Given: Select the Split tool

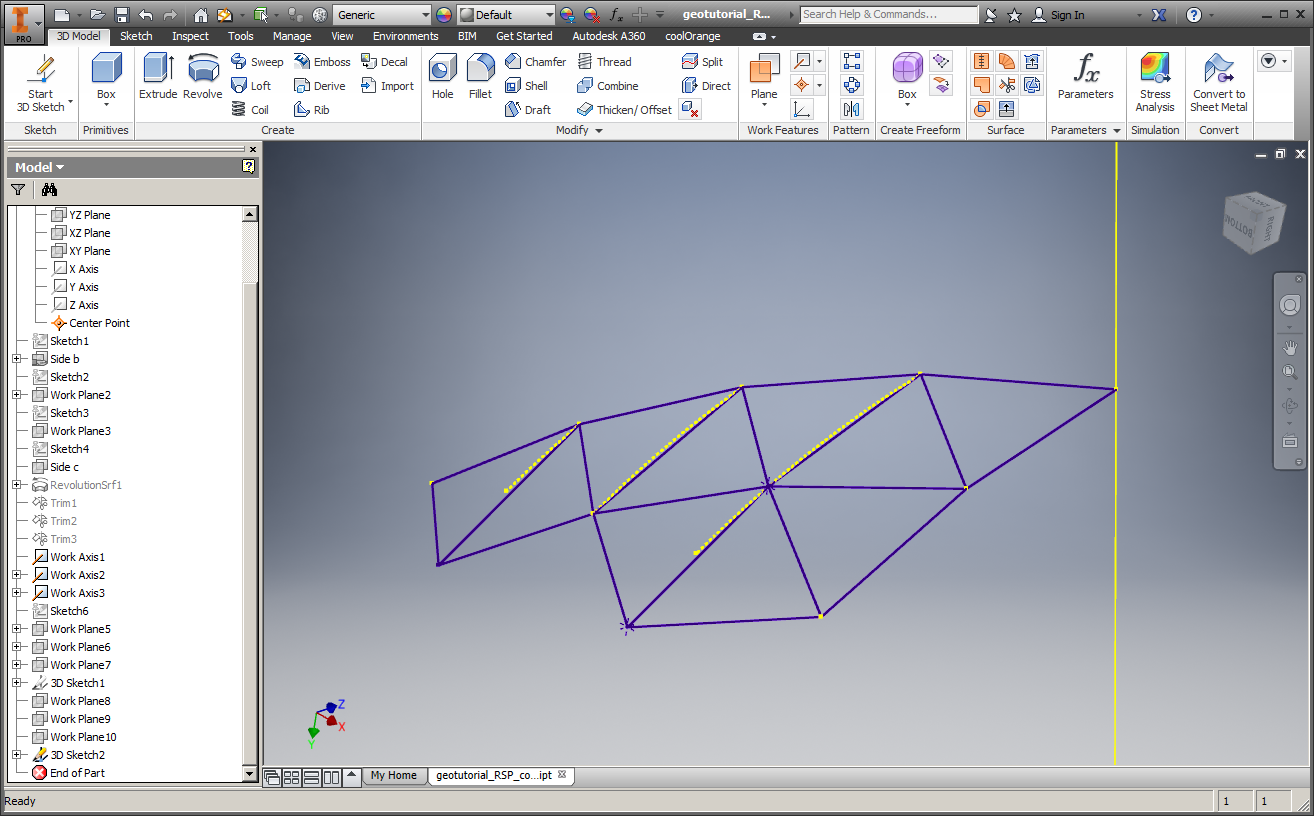Looking at the screenshot, I should [702, 62].
